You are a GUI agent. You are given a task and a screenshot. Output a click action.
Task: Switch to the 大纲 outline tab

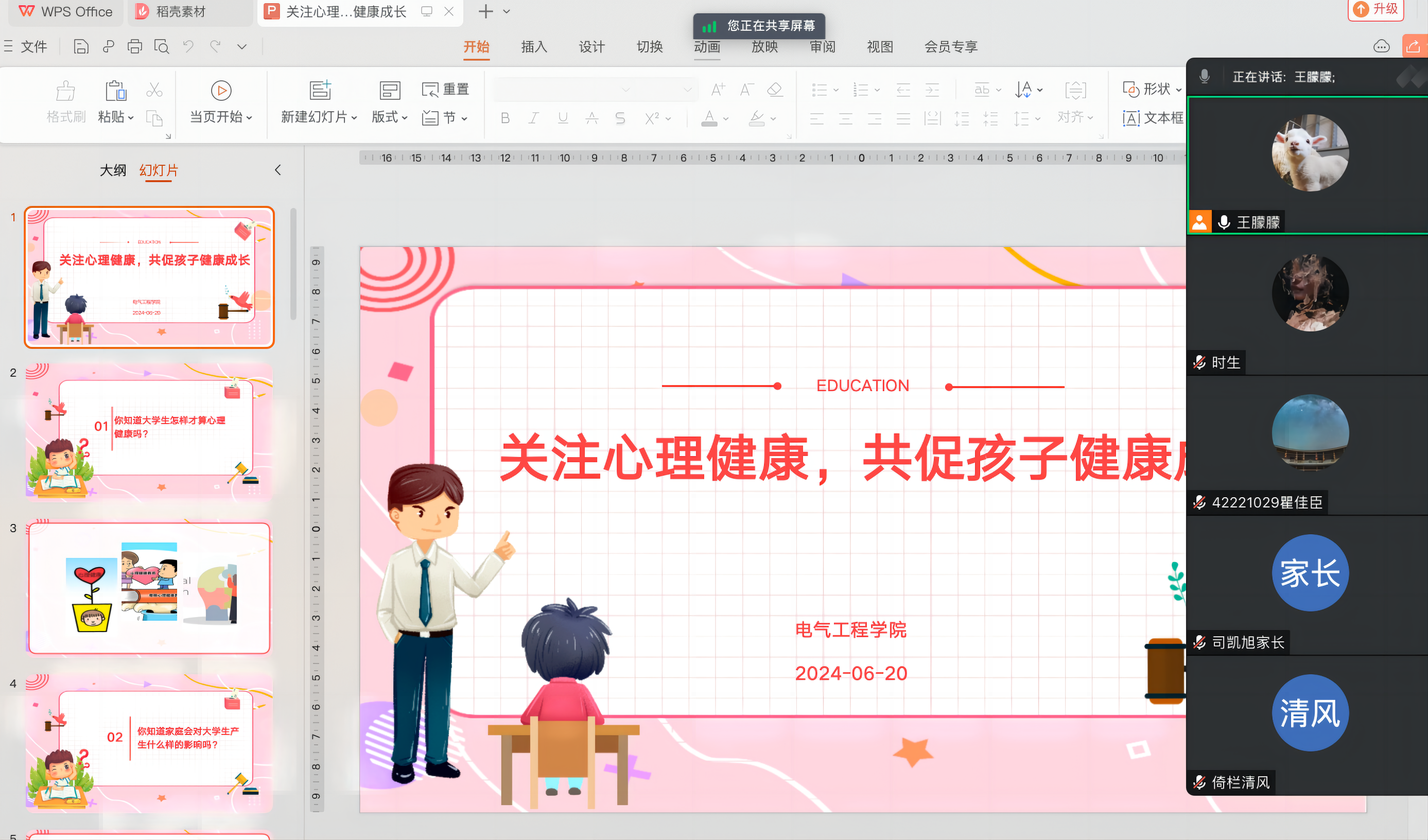pyautogui.click(x=113, y=170)
